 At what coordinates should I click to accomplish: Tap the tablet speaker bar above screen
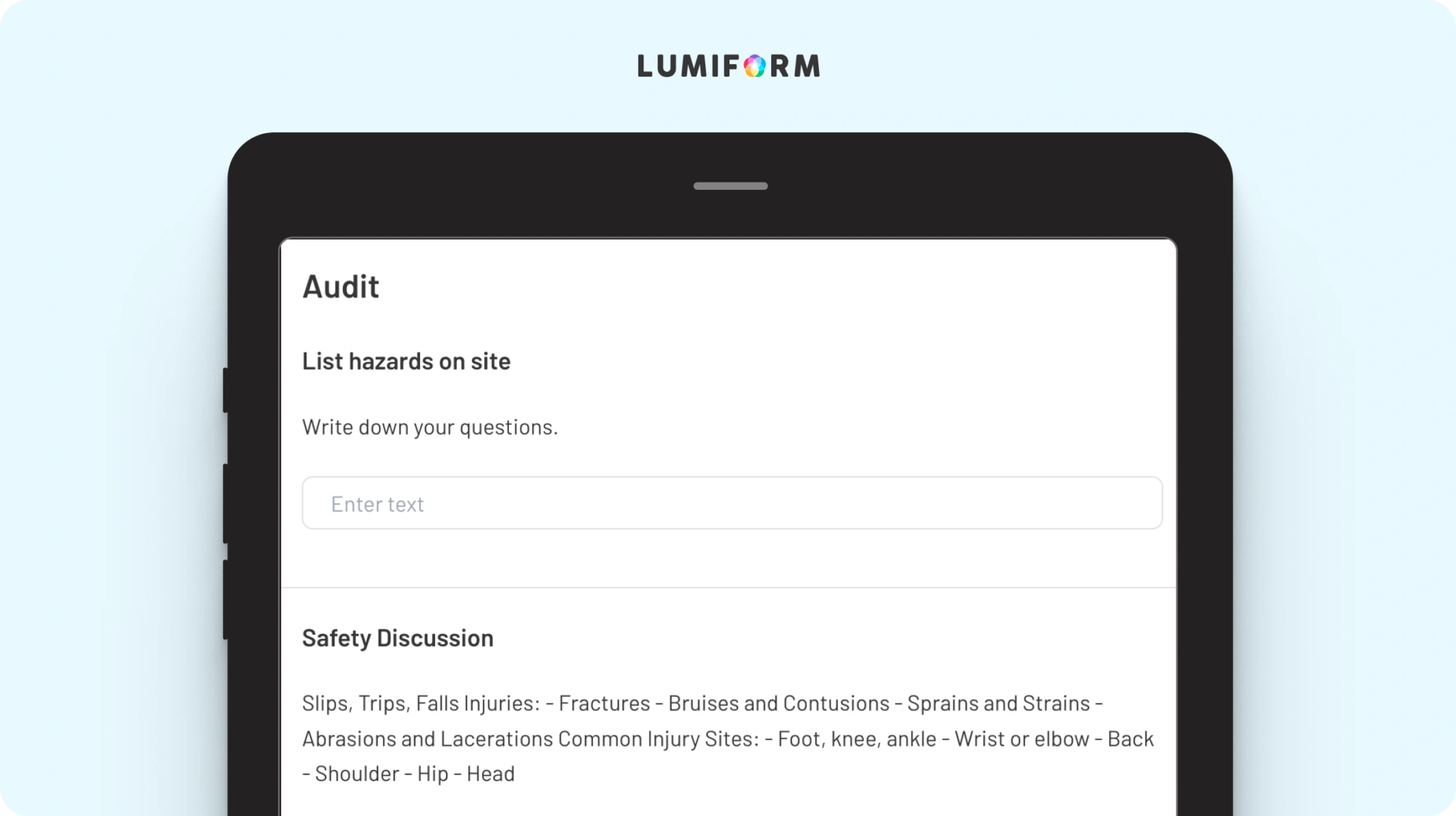tap(730, 186)
